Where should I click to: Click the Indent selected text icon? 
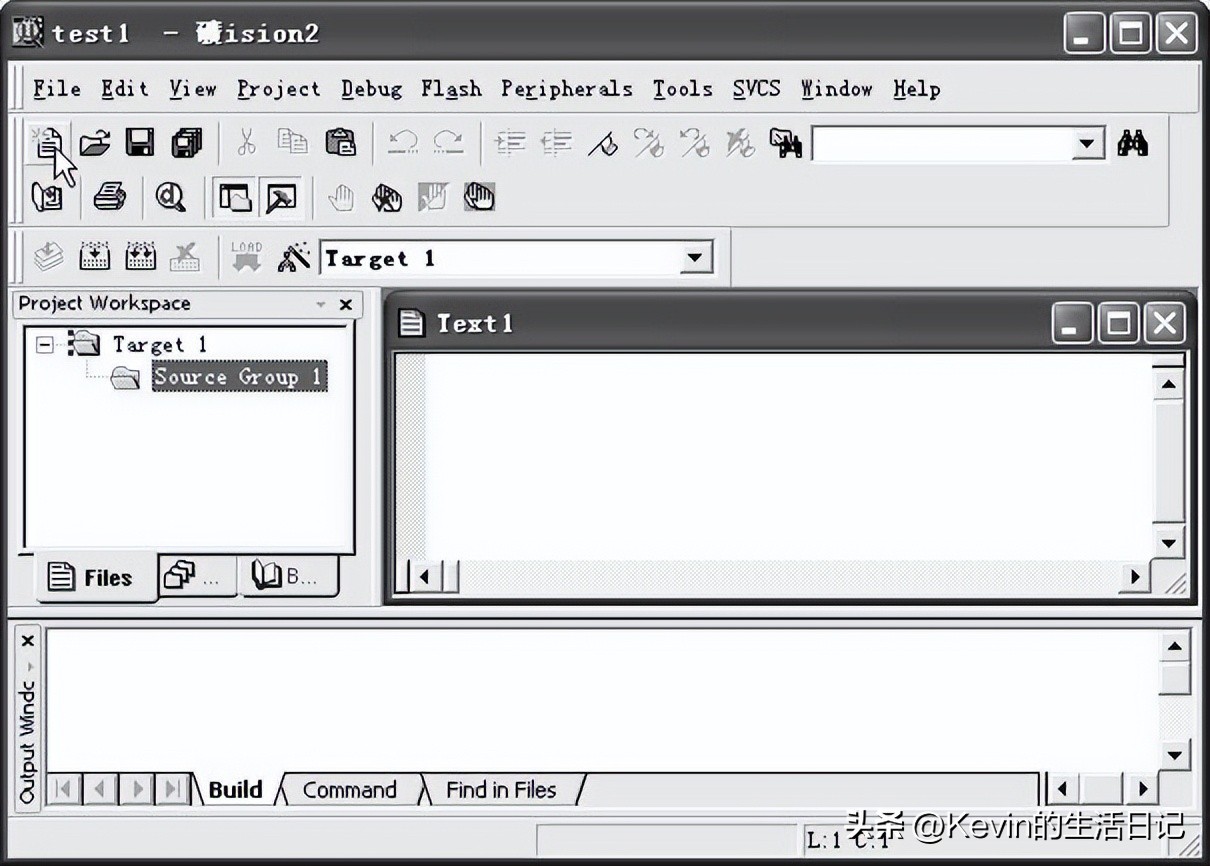510,144
